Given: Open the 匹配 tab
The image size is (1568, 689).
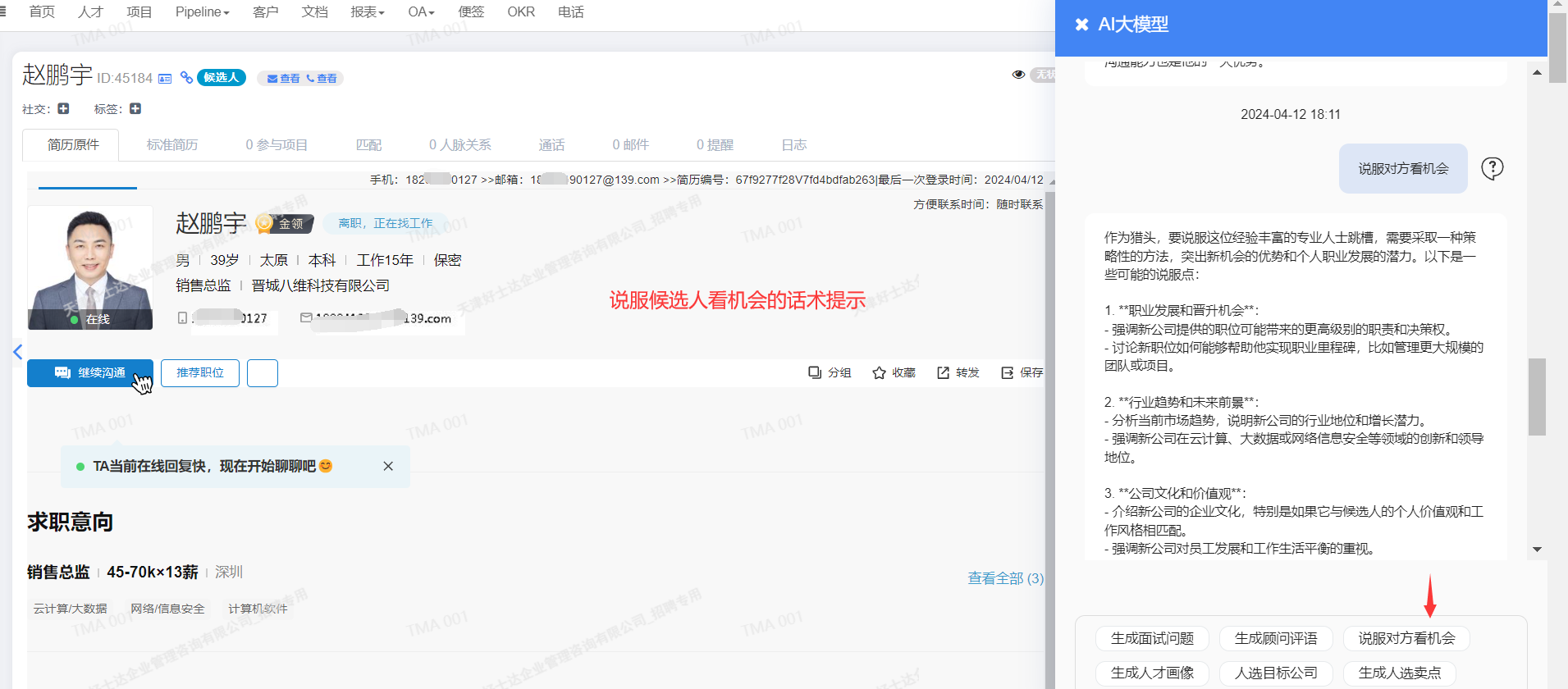Looking at the screenshot, I should coord(368,145).
